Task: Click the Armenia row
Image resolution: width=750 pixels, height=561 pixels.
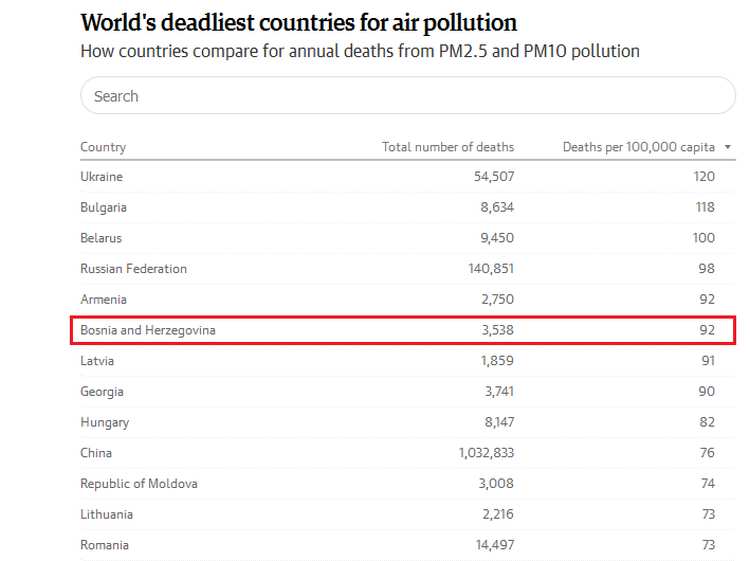Action: (x=103, y=299)
